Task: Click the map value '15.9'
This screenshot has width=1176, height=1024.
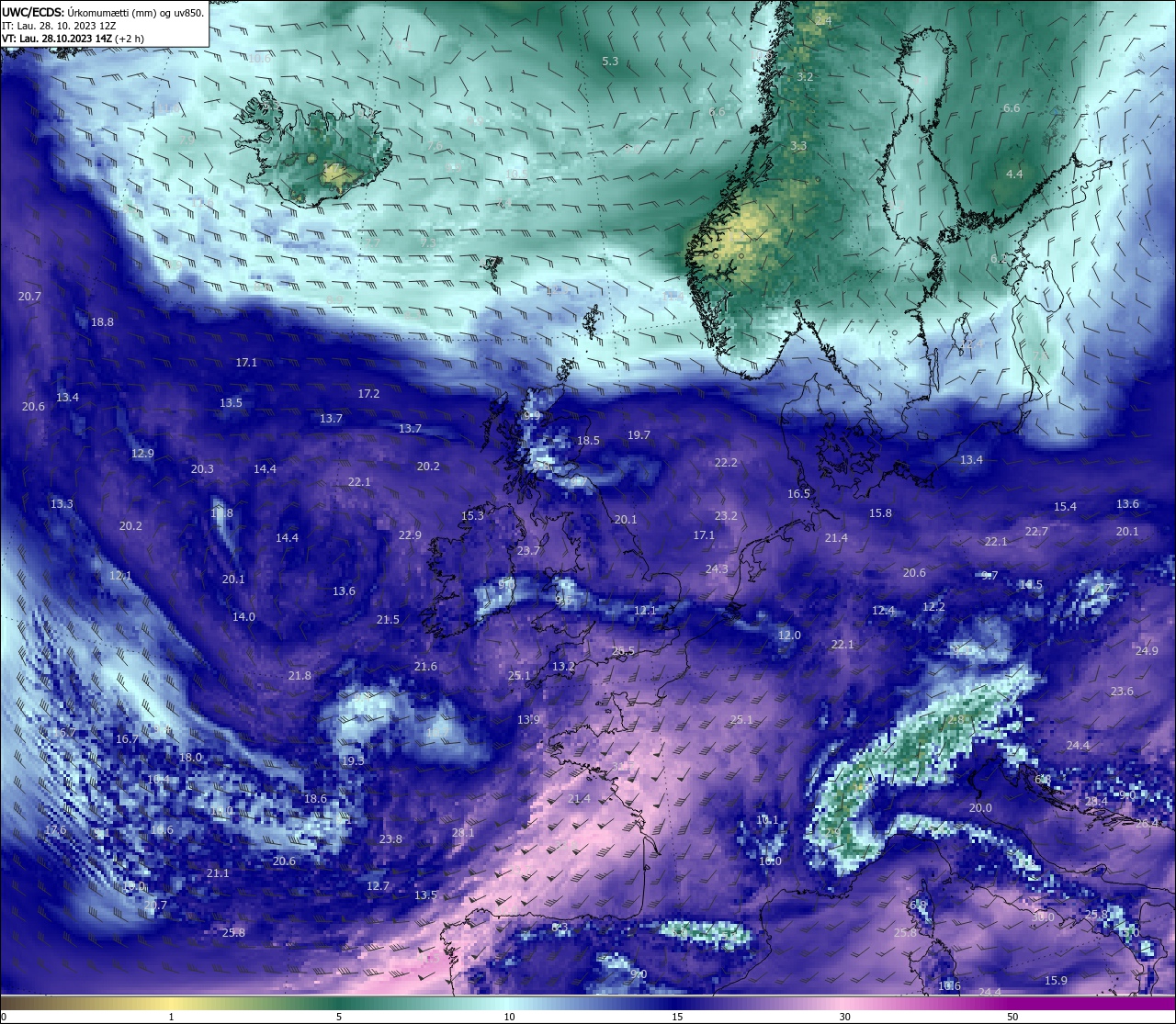Action: 1056,981
